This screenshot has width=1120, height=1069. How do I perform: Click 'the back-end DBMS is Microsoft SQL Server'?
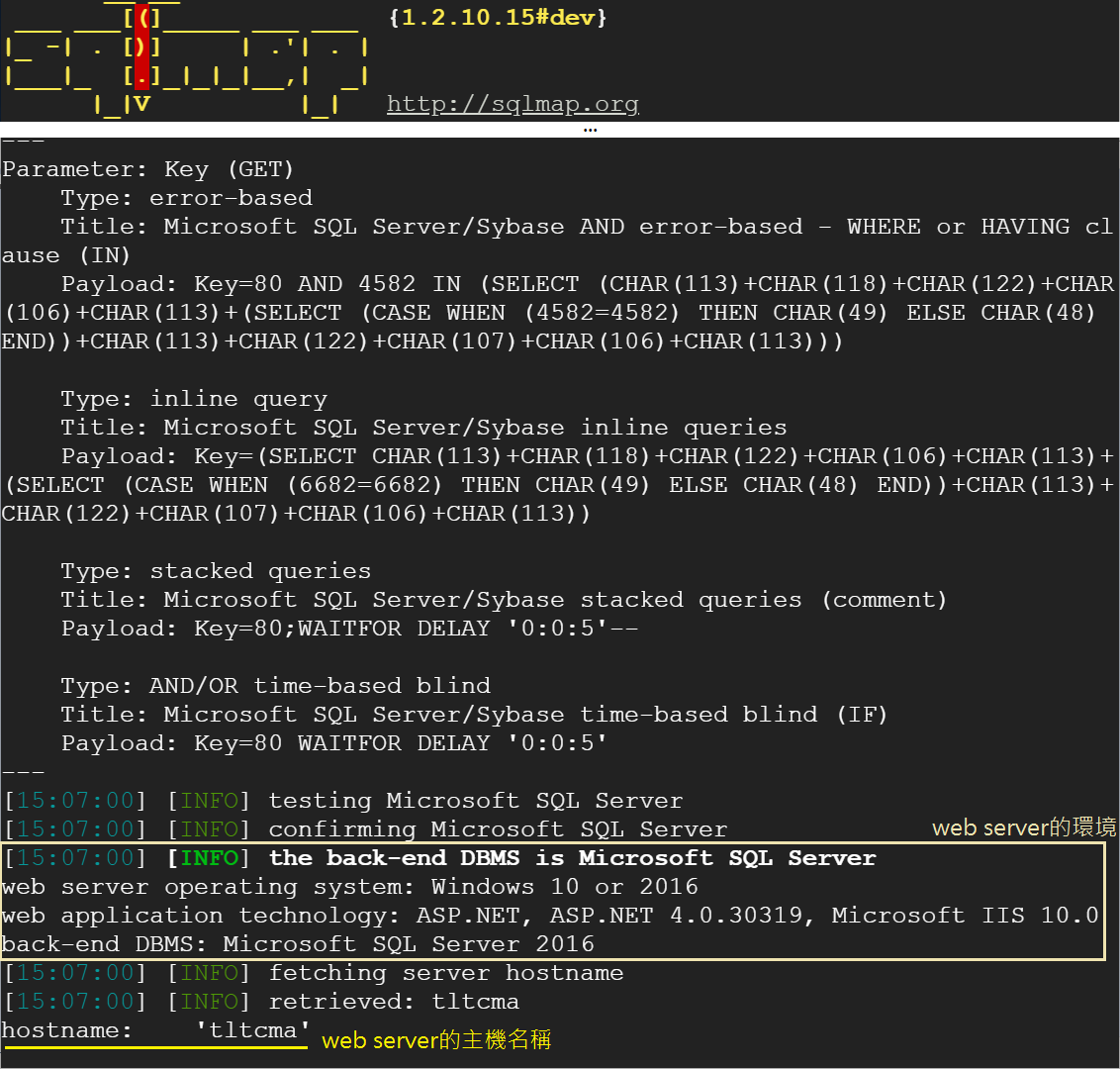click(572, 858)
